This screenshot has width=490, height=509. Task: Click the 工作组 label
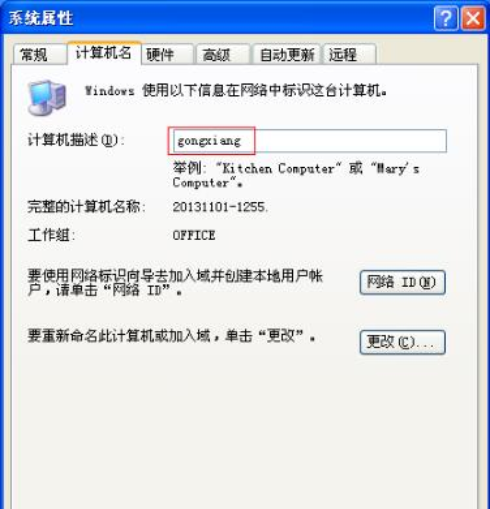point(51,235)
